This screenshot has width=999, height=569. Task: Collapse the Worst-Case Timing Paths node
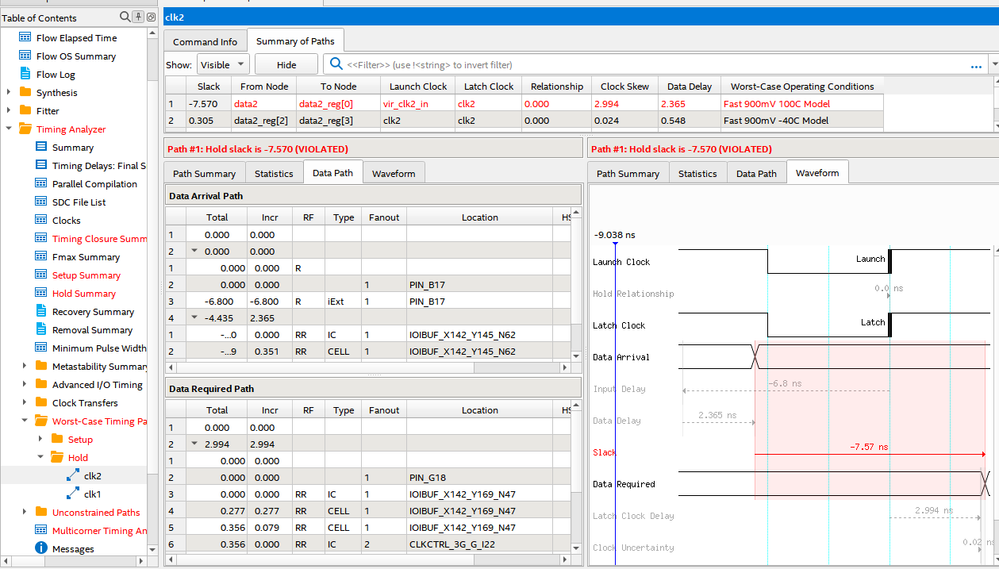click(x=25, y=421)
